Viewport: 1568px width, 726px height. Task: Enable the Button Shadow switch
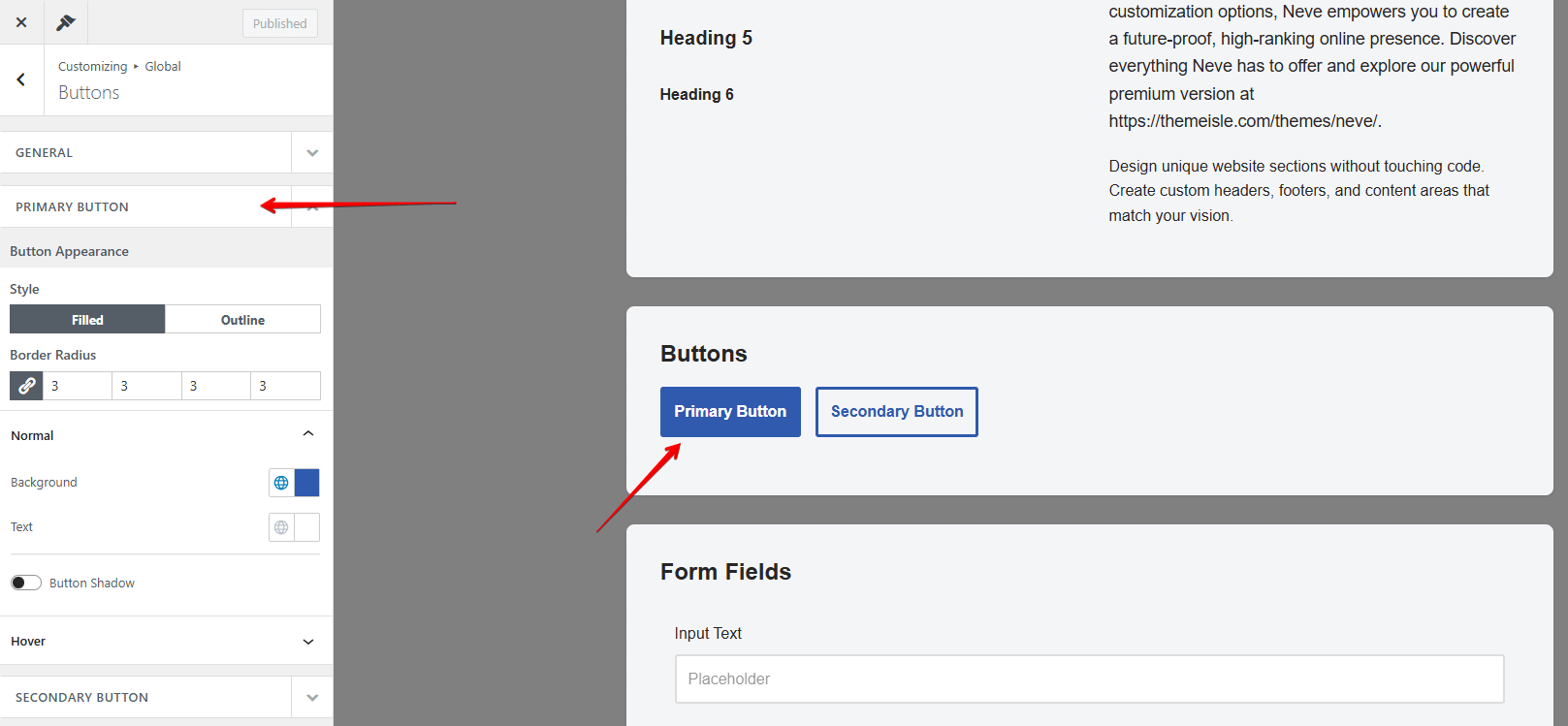pos(26,583)
